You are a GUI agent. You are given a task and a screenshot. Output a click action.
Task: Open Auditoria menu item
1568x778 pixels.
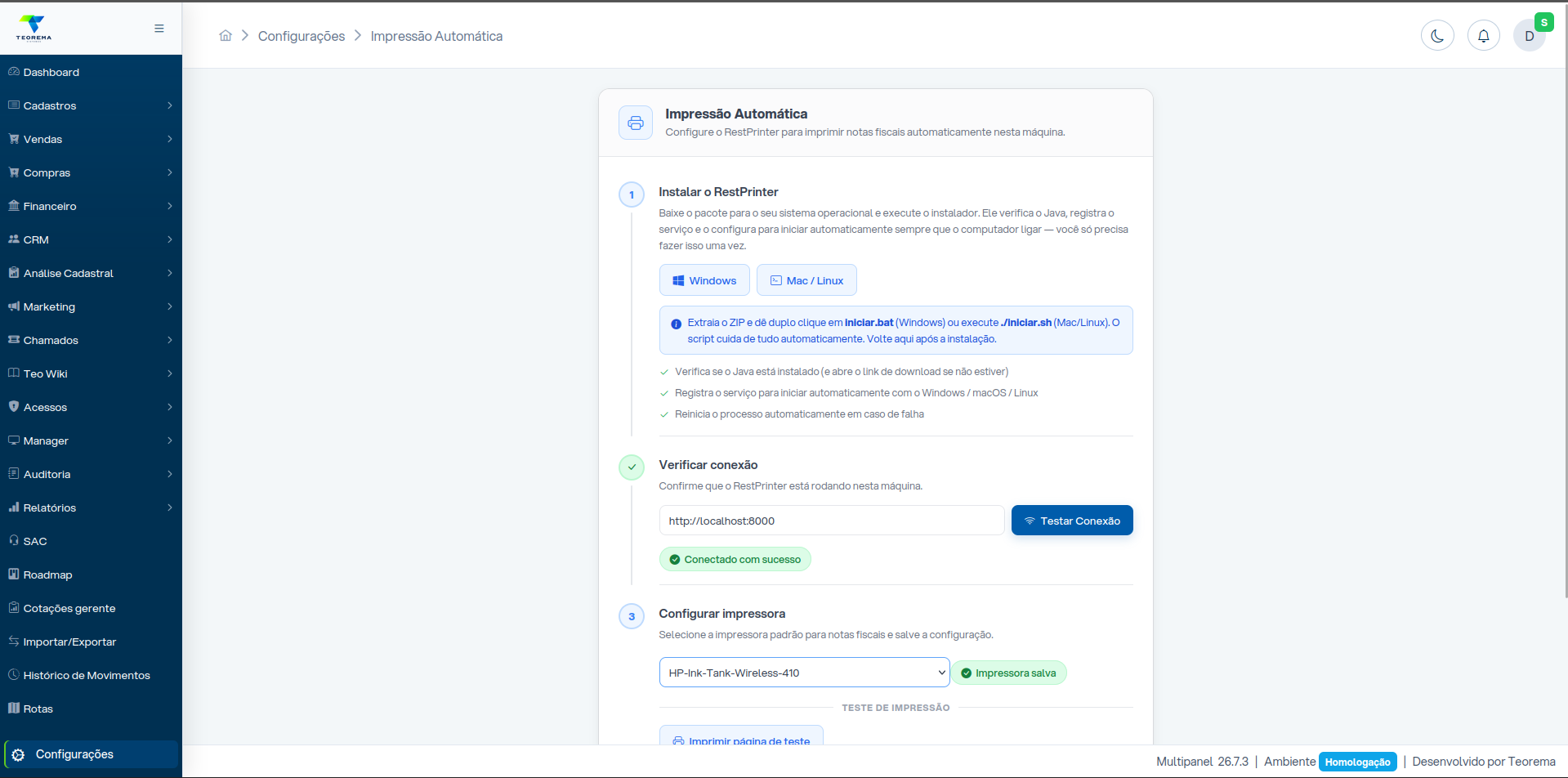[x=91, y=474]
